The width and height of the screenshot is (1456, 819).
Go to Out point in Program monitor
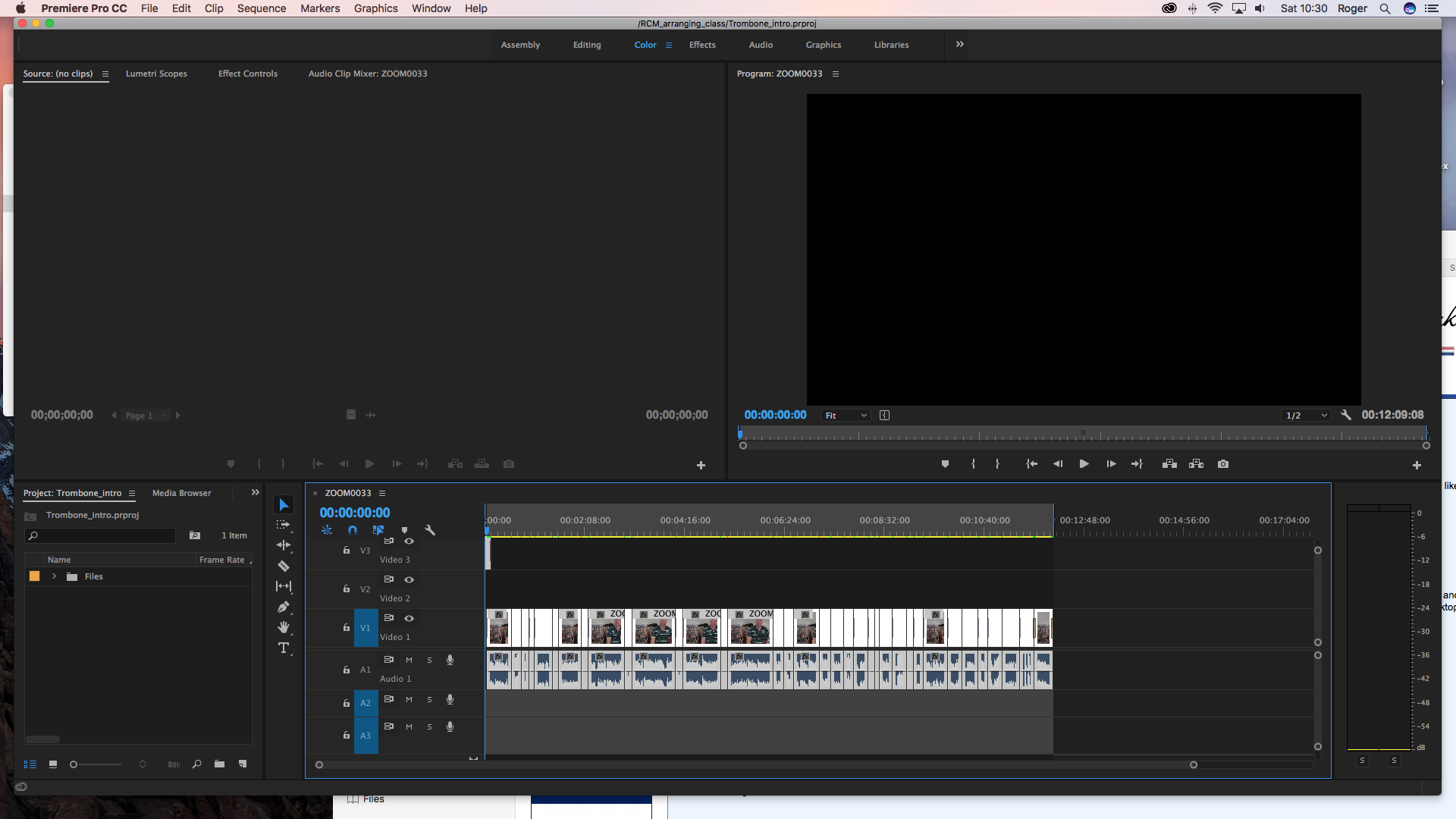[1137, 464]
